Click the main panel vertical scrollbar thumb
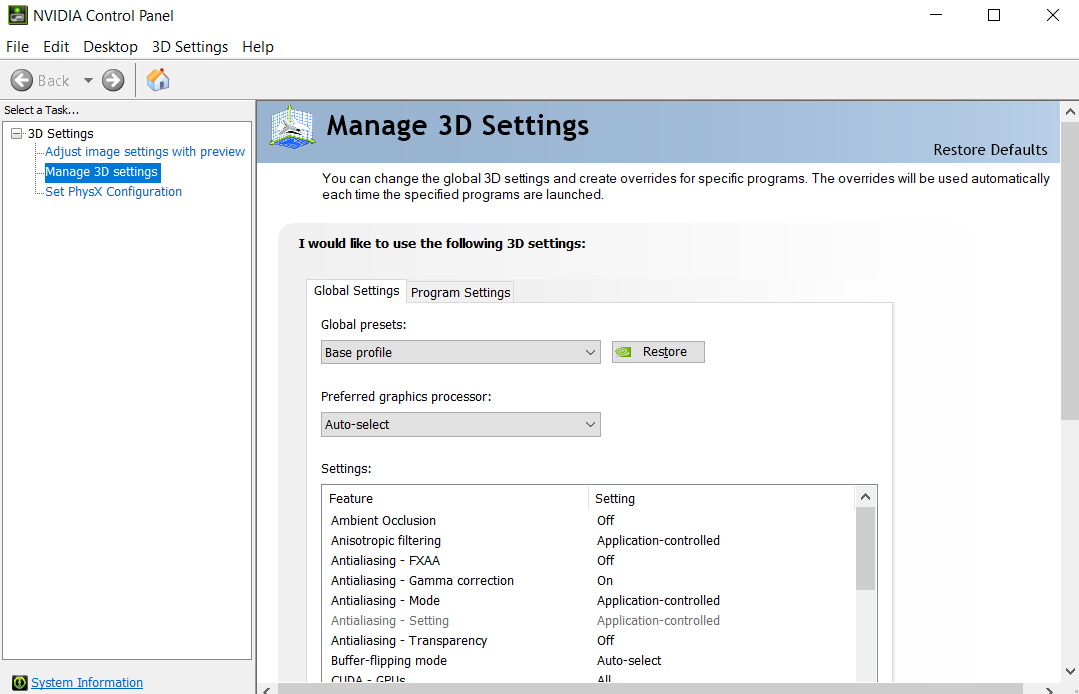 [x=1070, y=271]
